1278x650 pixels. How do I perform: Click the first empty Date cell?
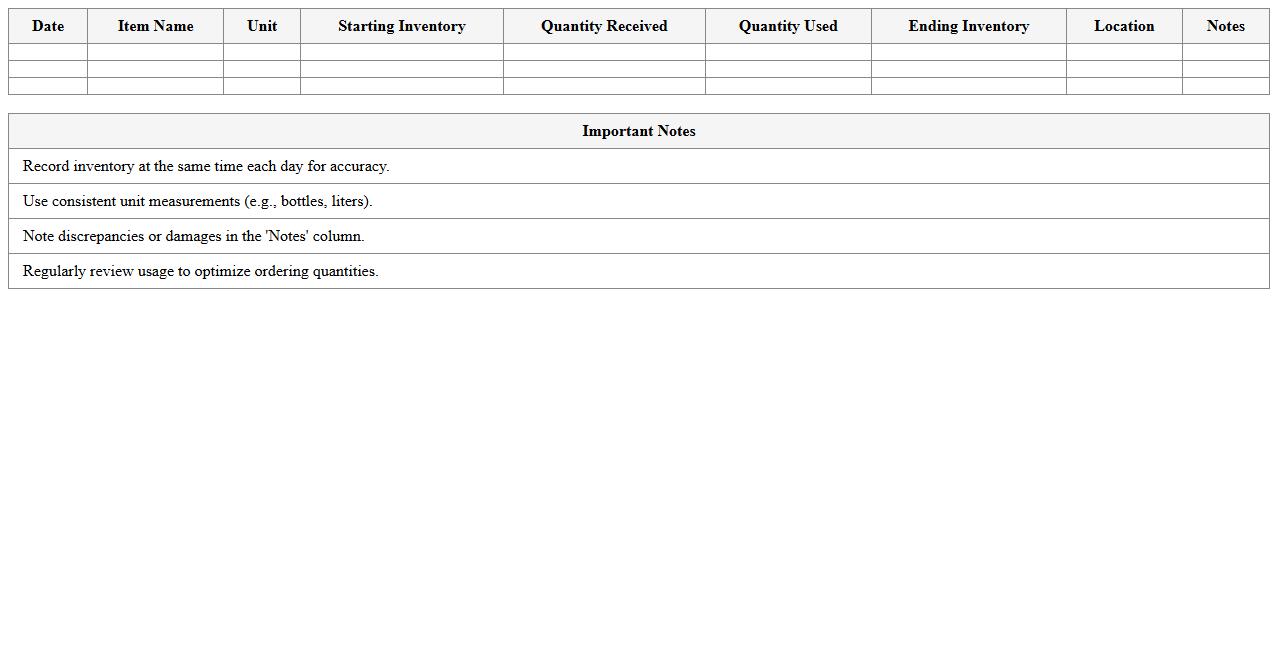[x=47, y=51]
